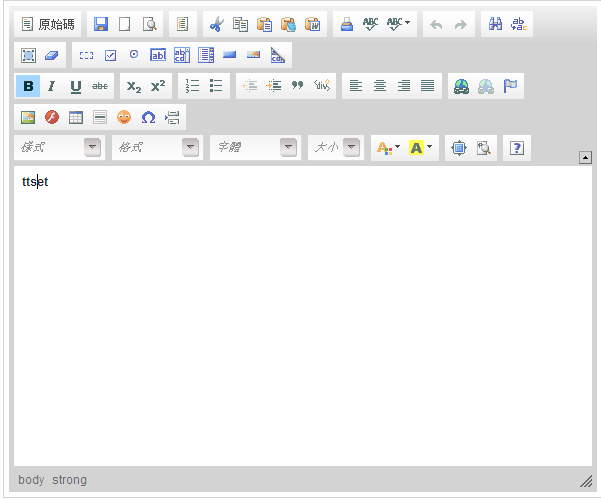Insert a smiley emoticon

(124, 117)
